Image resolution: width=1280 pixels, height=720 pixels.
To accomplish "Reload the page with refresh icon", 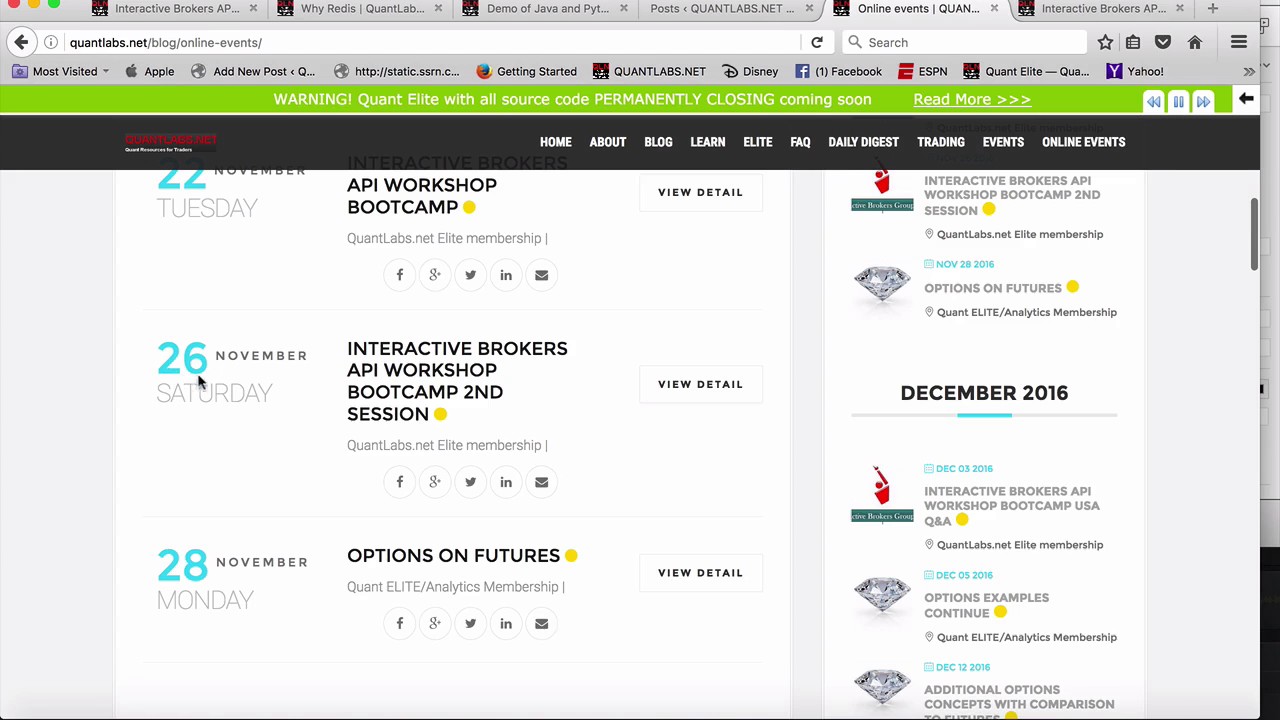I will 817,42.
